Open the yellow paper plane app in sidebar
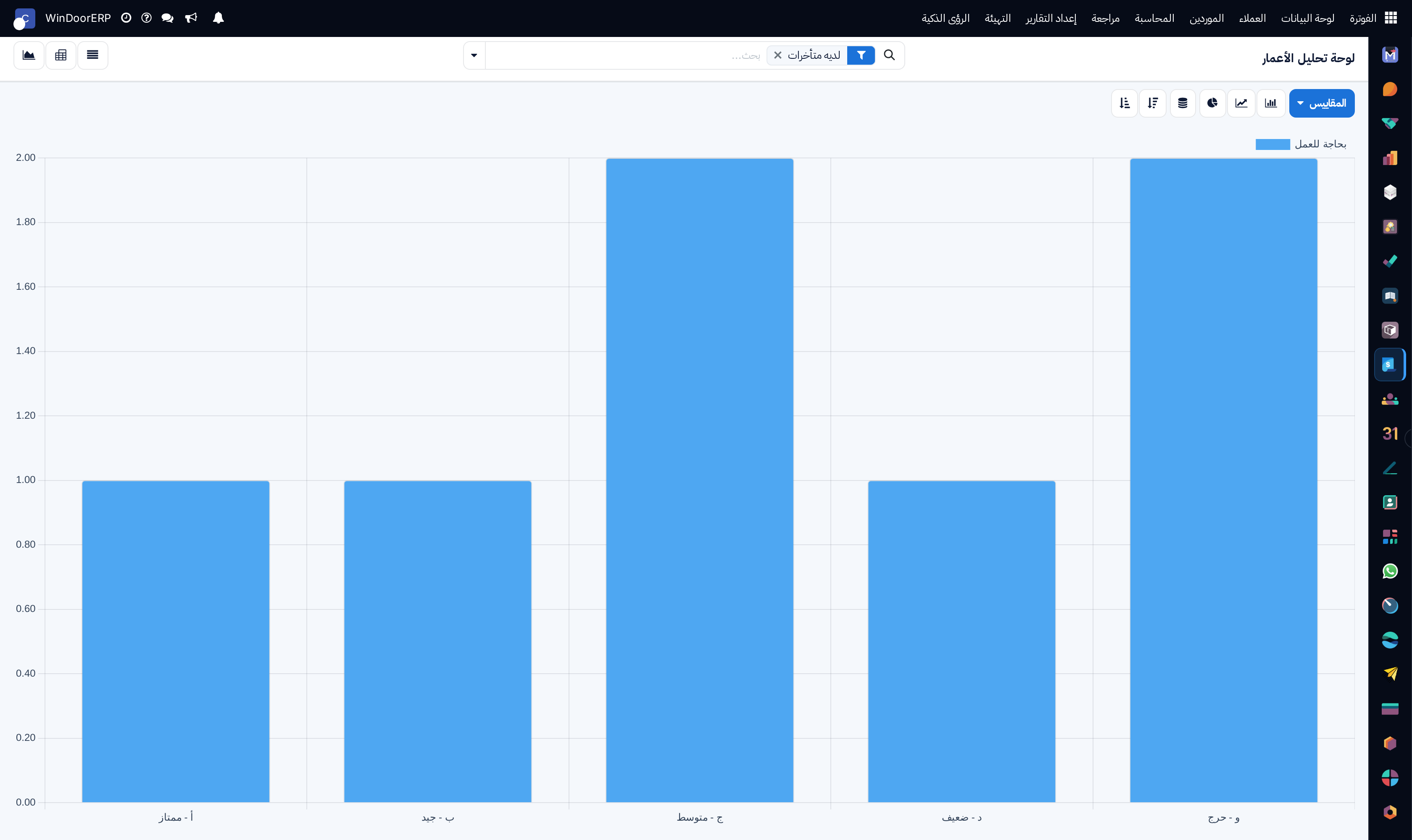This screenshot has height=840, width=1412. pos(1390,674)
